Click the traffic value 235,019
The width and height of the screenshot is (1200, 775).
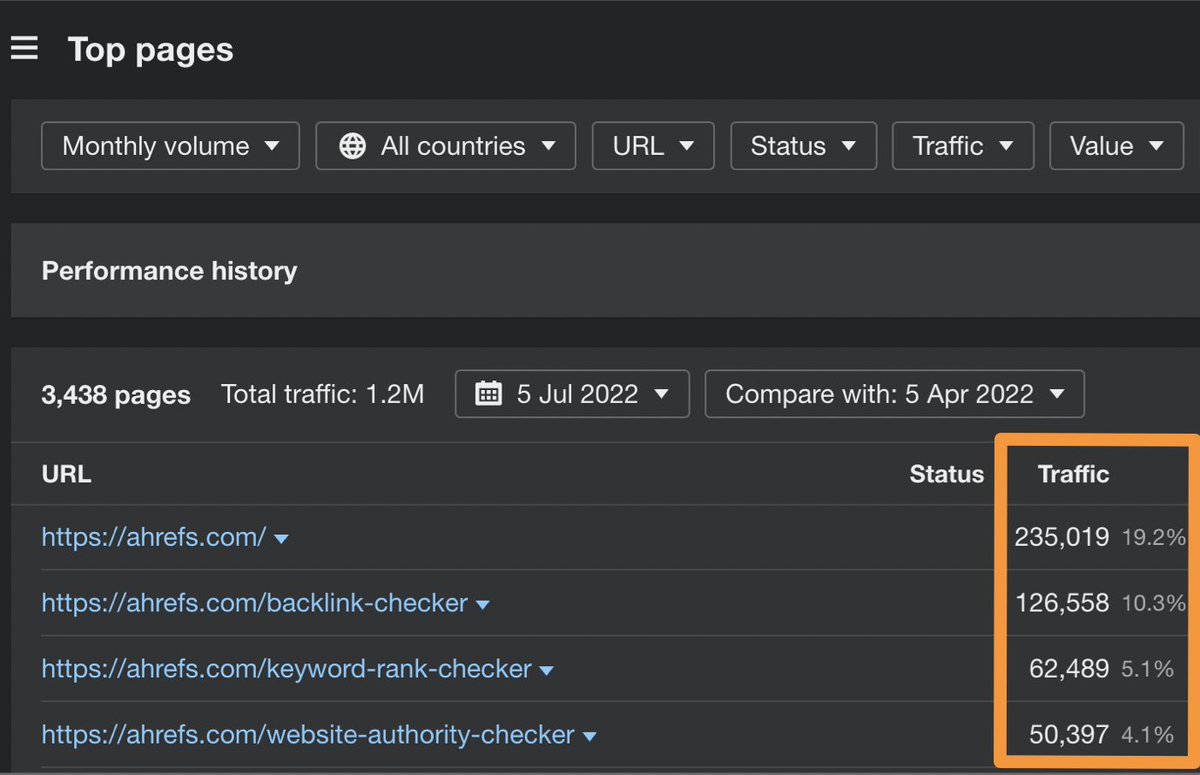1062,537
